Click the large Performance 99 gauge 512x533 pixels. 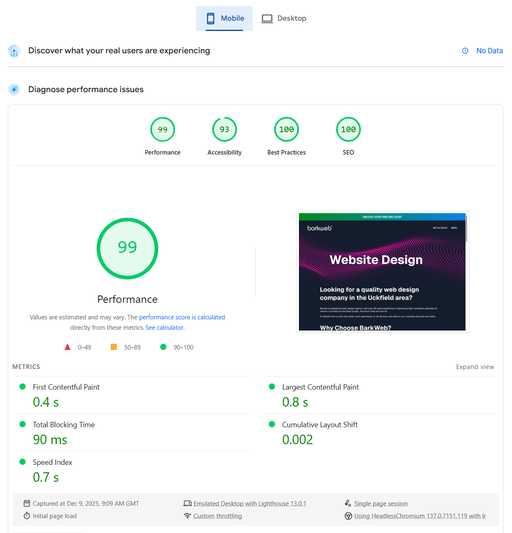click(127, 248)
